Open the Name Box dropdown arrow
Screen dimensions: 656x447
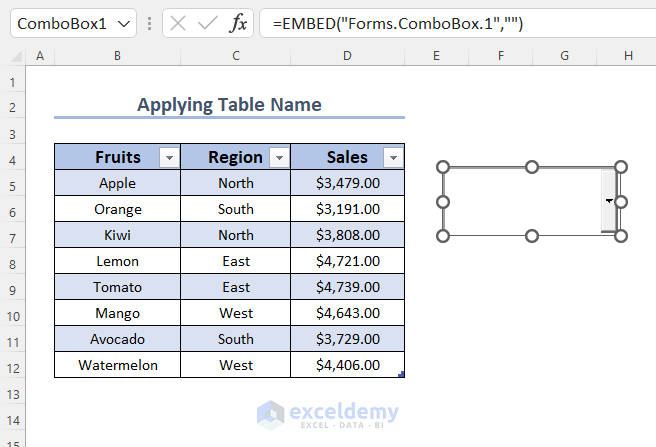tap(124, 23)
